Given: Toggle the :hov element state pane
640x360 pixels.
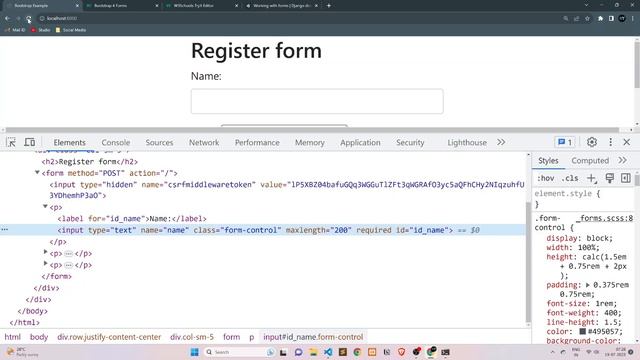Looking at the screenshot, I should coord(546,178).
